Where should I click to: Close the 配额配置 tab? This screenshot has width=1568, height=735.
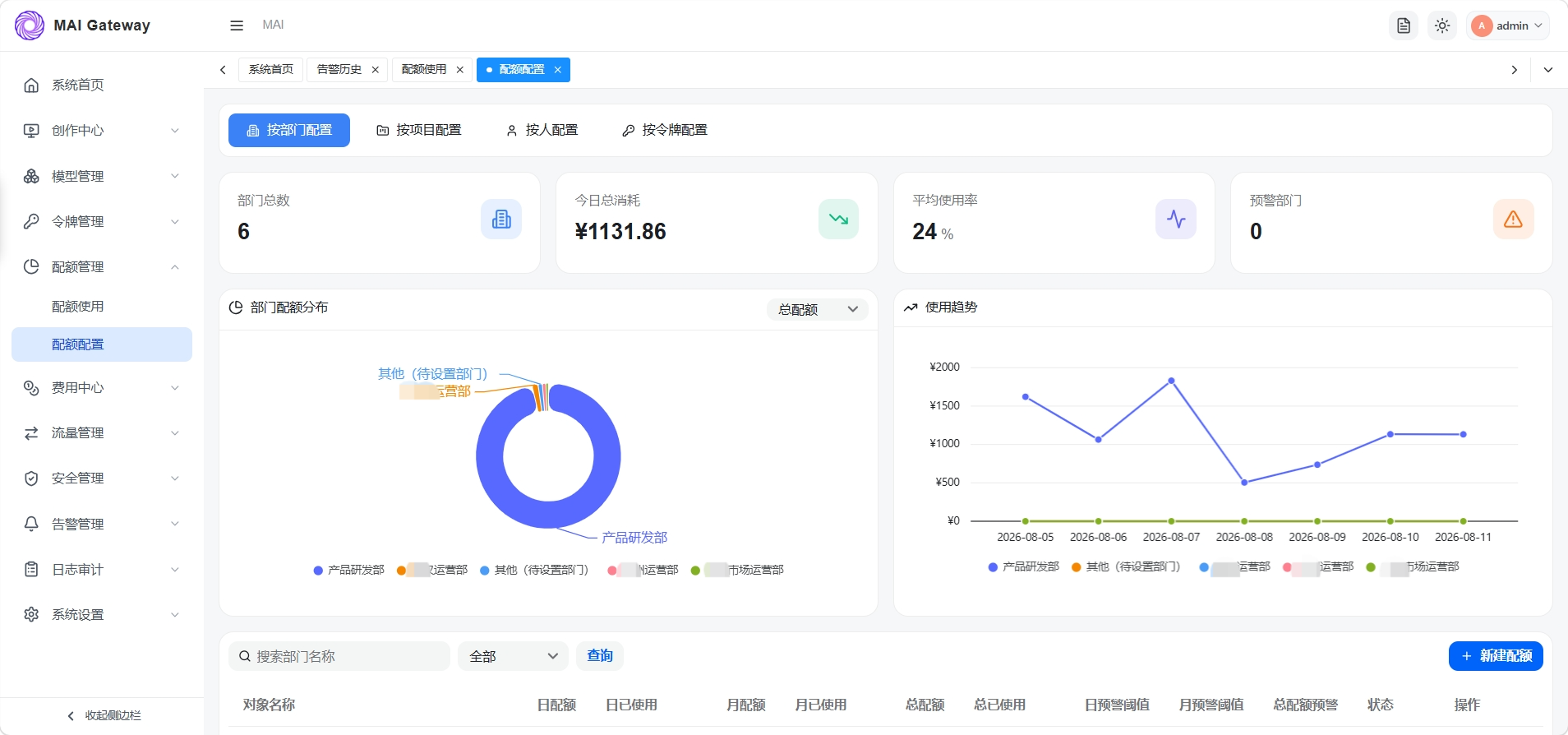point(558,70)
